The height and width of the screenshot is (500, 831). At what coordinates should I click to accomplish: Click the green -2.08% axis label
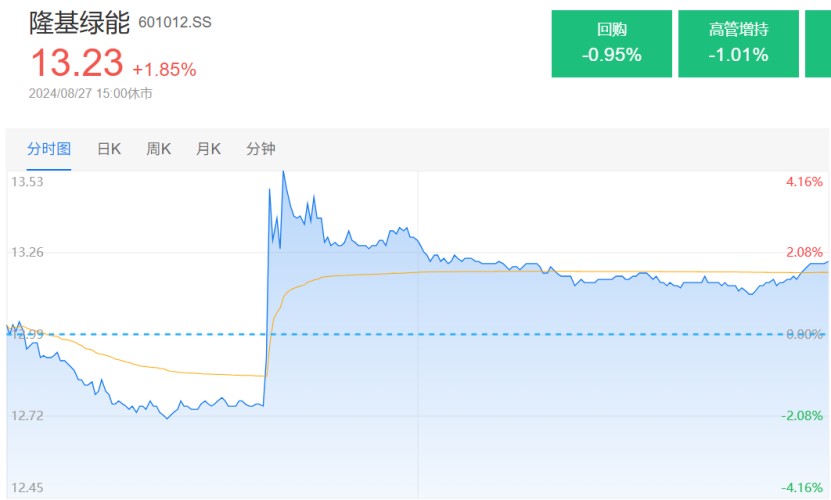point(802,415)
